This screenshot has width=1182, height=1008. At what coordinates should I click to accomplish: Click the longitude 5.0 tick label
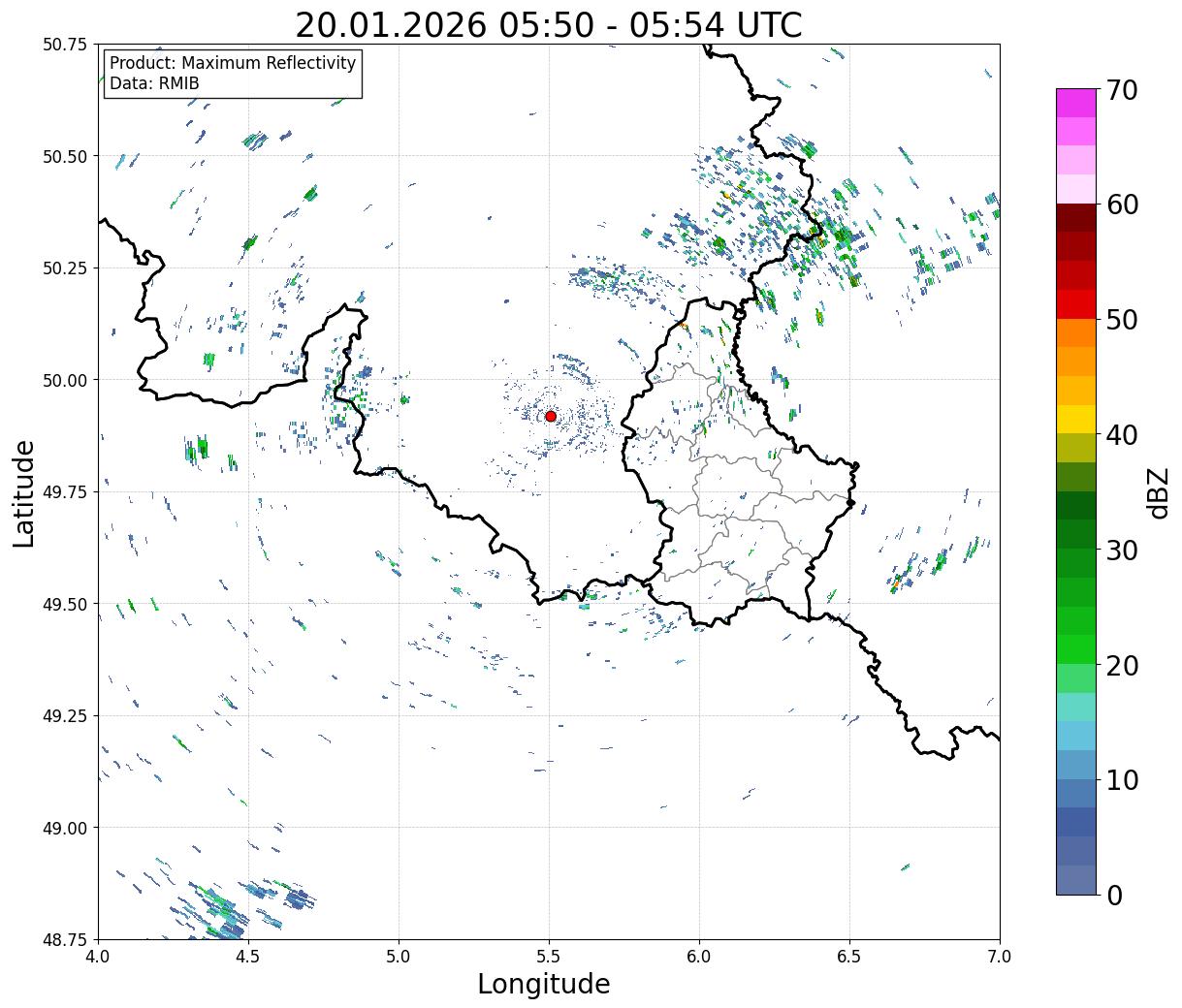399,957
